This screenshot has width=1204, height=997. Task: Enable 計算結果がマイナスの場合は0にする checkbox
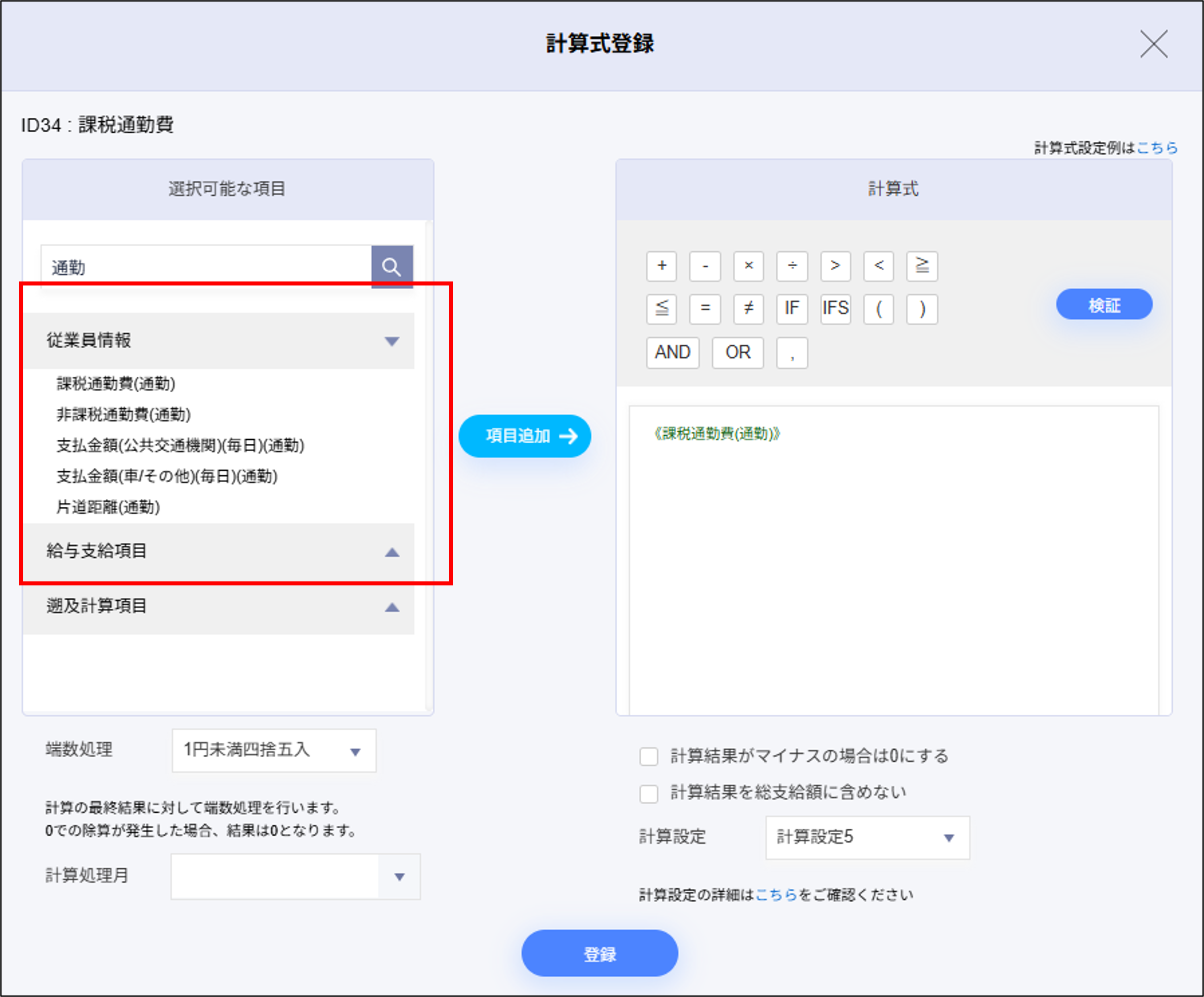649,756
